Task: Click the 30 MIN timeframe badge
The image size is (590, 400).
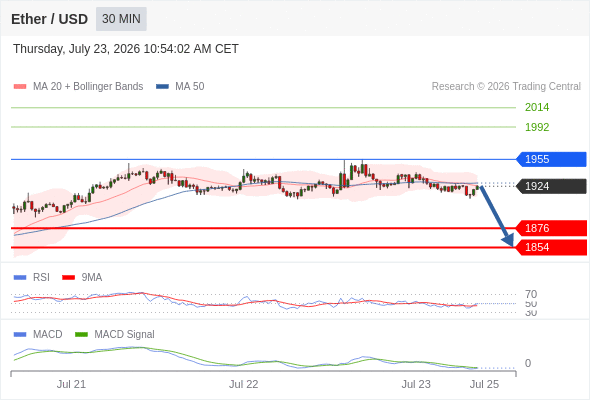Action: (121, 19)
